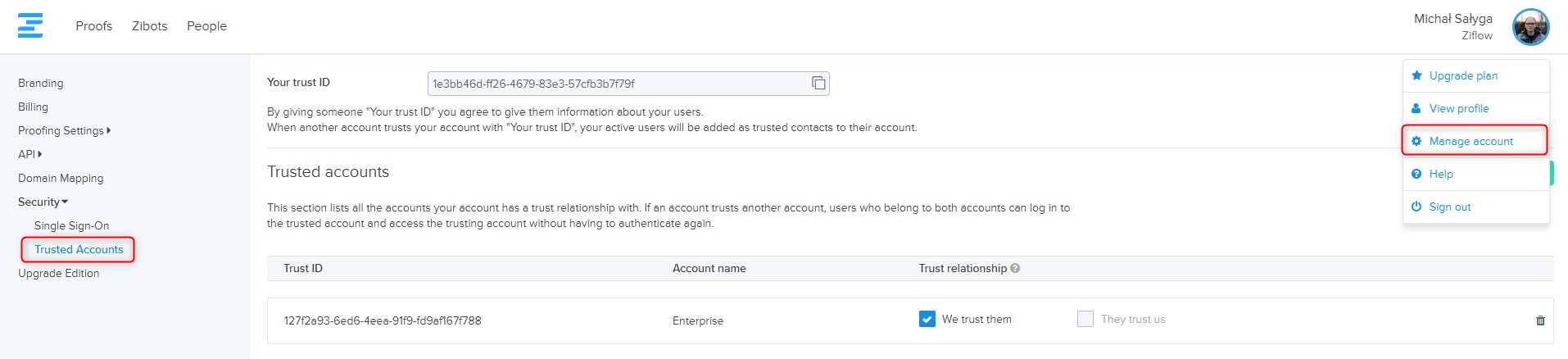Open the Domain Mapping page

pos(61,178)
